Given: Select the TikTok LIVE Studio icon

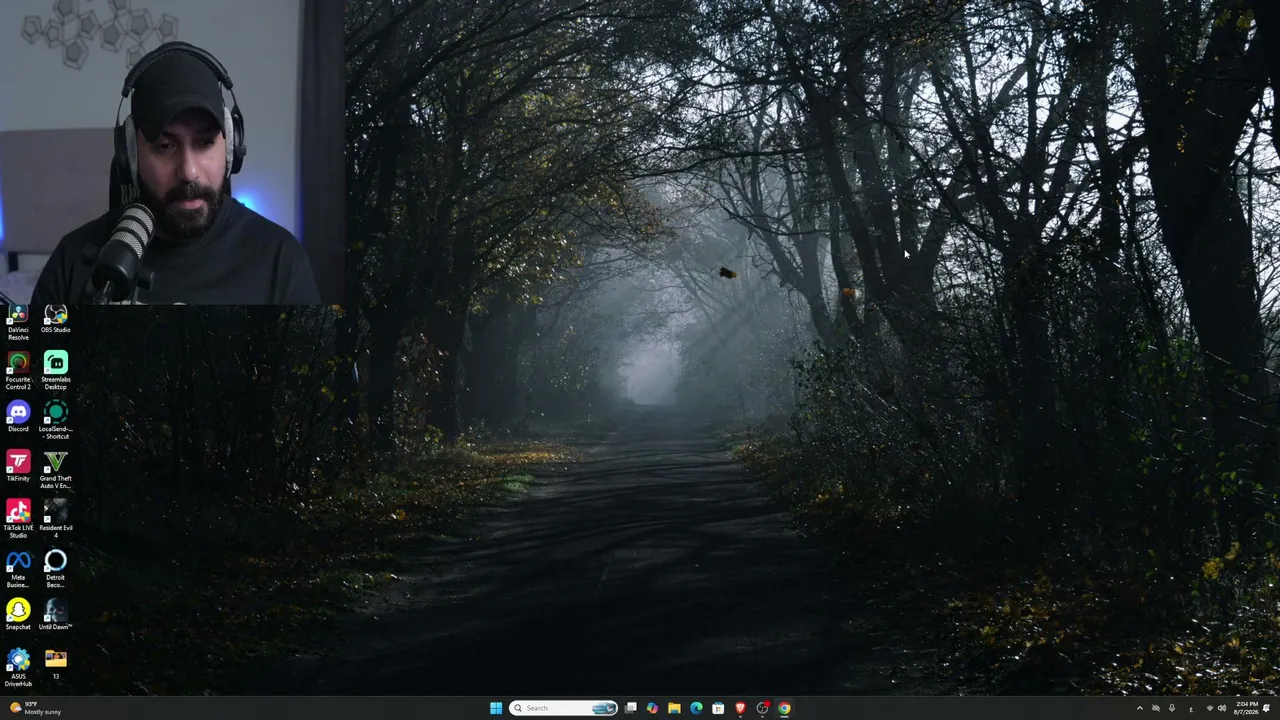Looking at the screenshot, I should tap(18, 520).
